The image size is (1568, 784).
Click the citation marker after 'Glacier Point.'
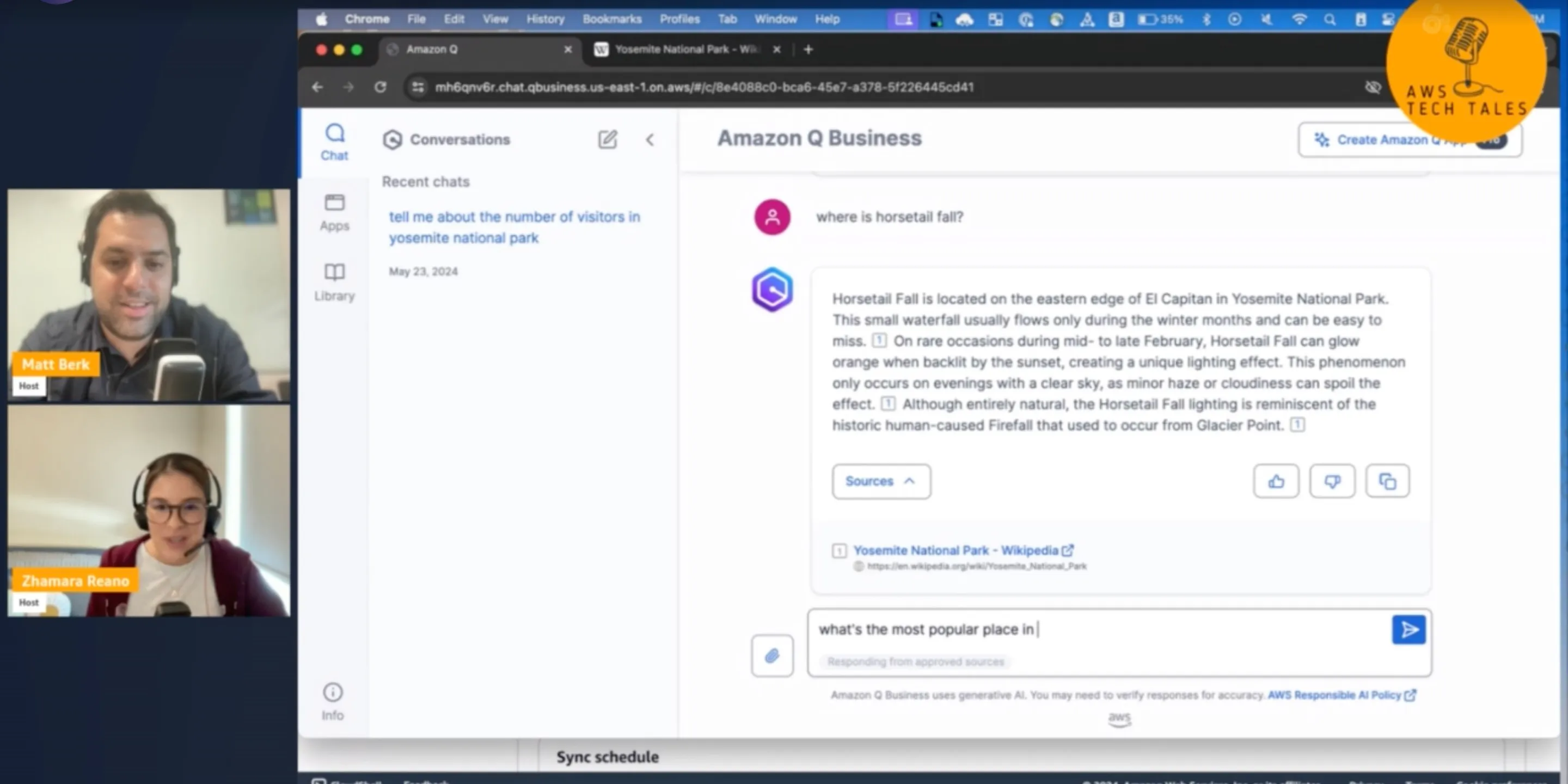[1297, 424]
